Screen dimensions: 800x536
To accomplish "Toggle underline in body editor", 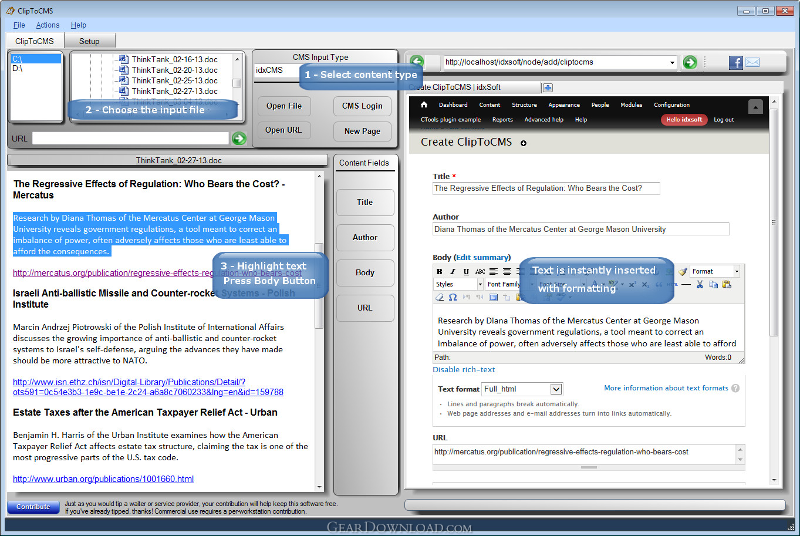I will coord(466,271).
